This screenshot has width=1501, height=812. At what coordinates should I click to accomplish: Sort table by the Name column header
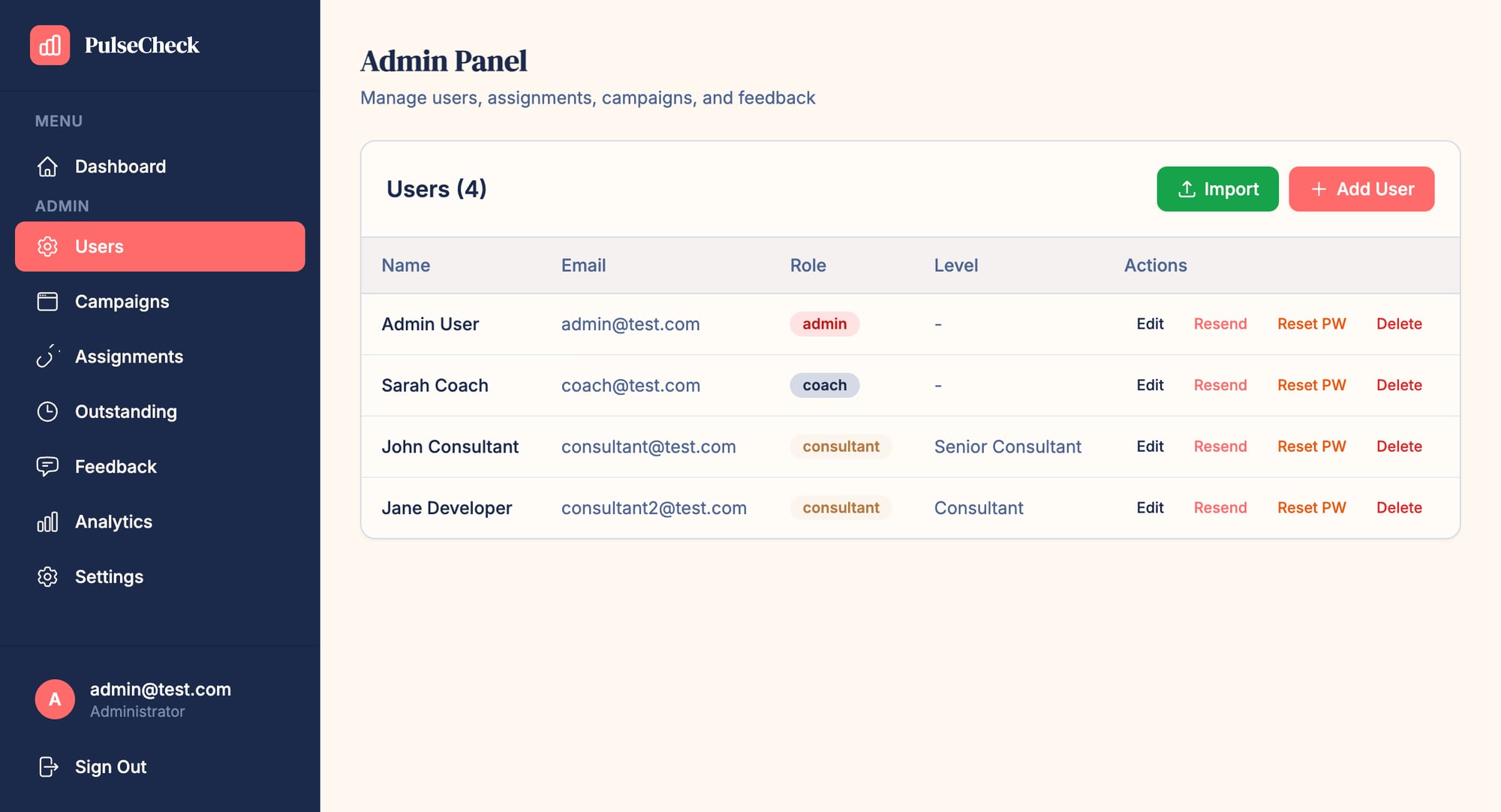click(x=405, y=265)
